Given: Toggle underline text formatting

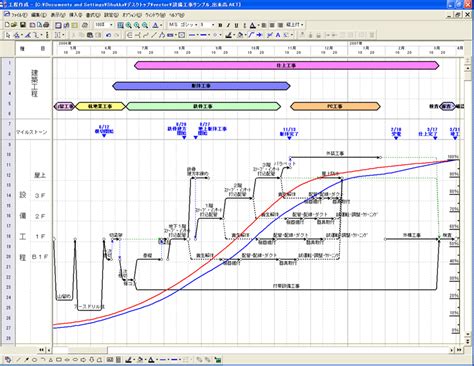Looking at the screenshot, I should (236, 25).
